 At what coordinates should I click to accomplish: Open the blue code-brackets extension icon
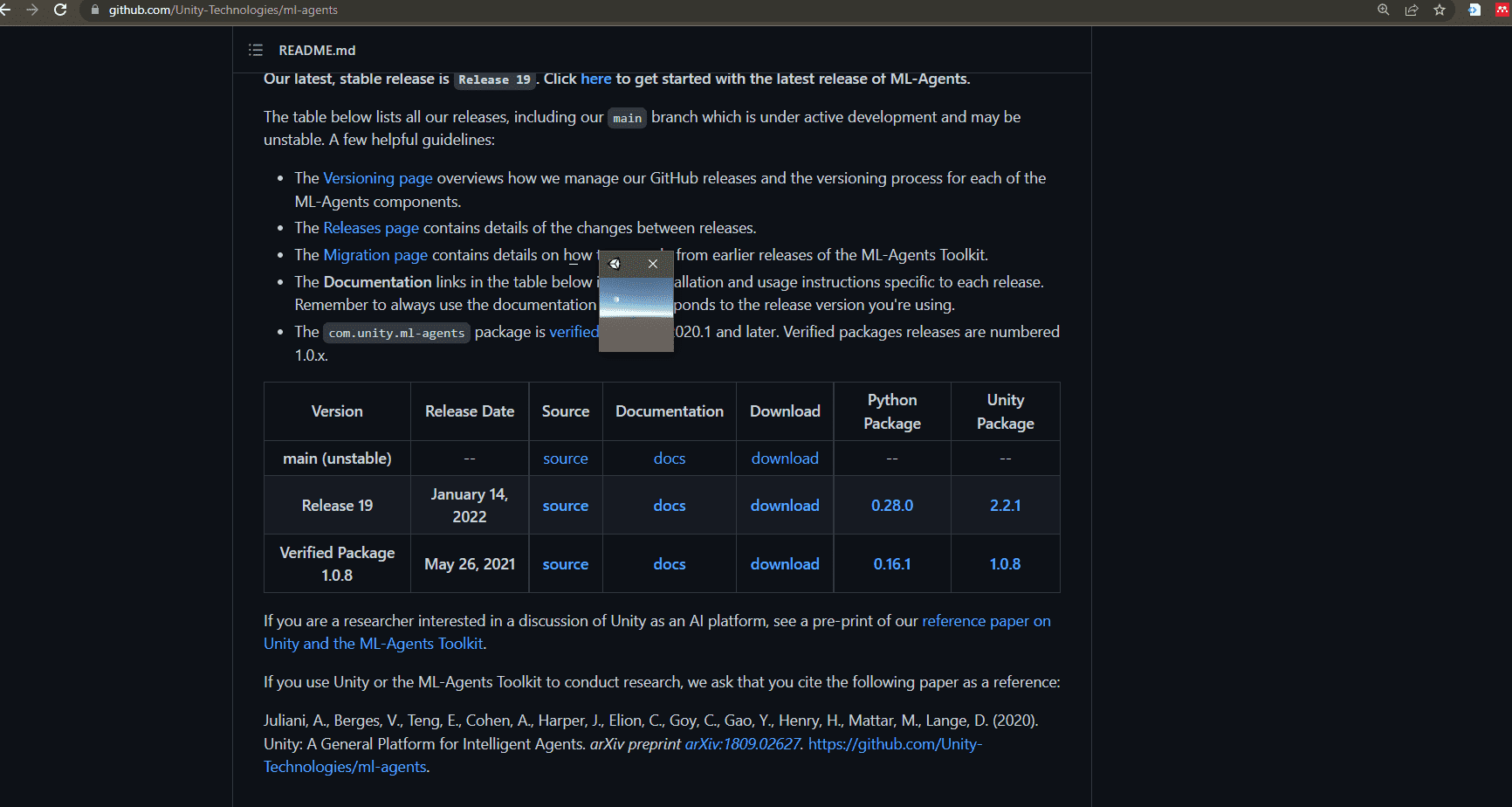point(1474,10)
